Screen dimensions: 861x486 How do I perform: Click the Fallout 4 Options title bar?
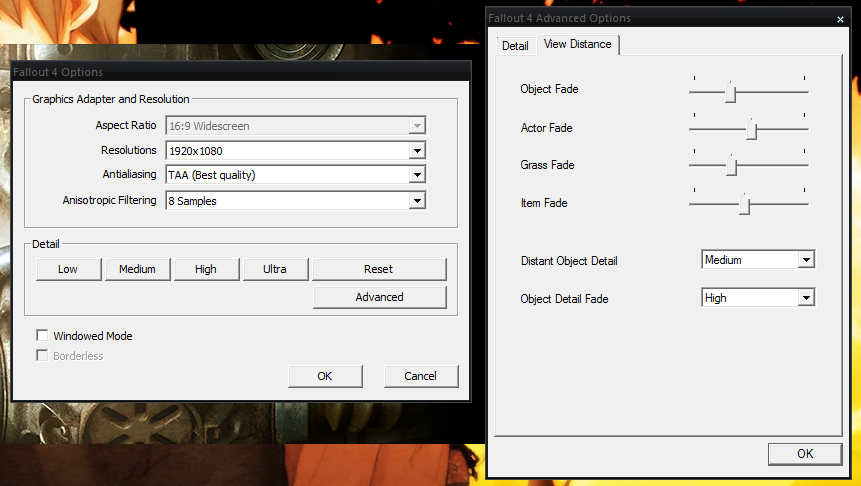(241, 72)
